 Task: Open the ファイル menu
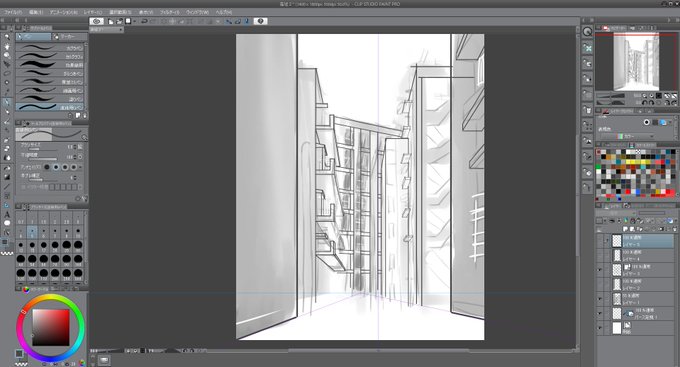13,12
